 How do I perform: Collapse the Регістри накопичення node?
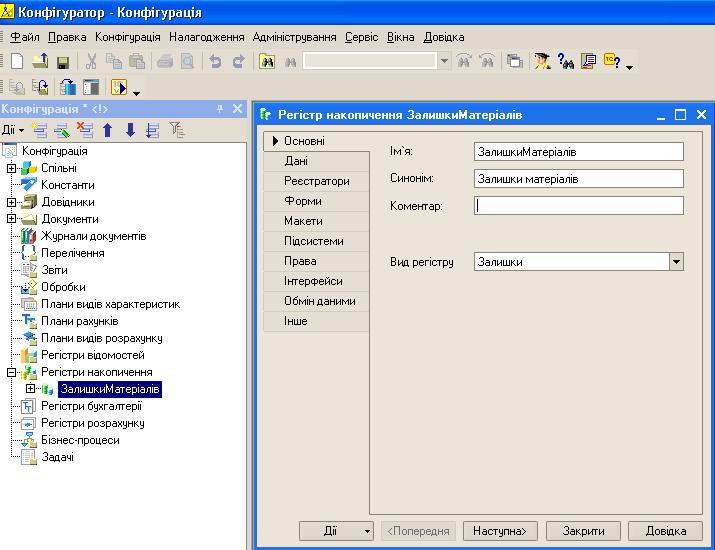12,372
